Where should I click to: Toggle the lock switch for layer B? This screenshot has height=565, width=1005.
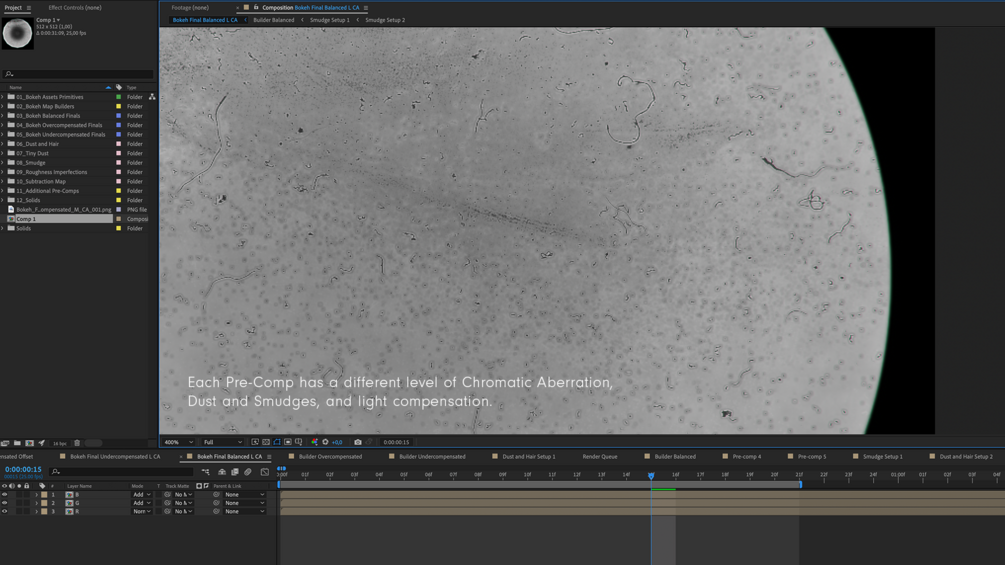(26, 495)
